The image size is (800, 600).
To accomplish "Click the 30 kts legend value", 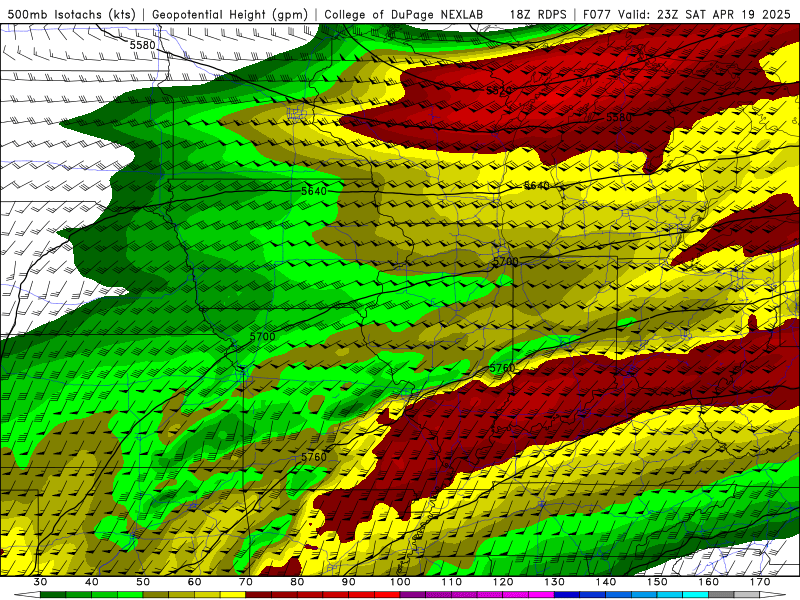I will pyautogui.click(x=40, y=582).
